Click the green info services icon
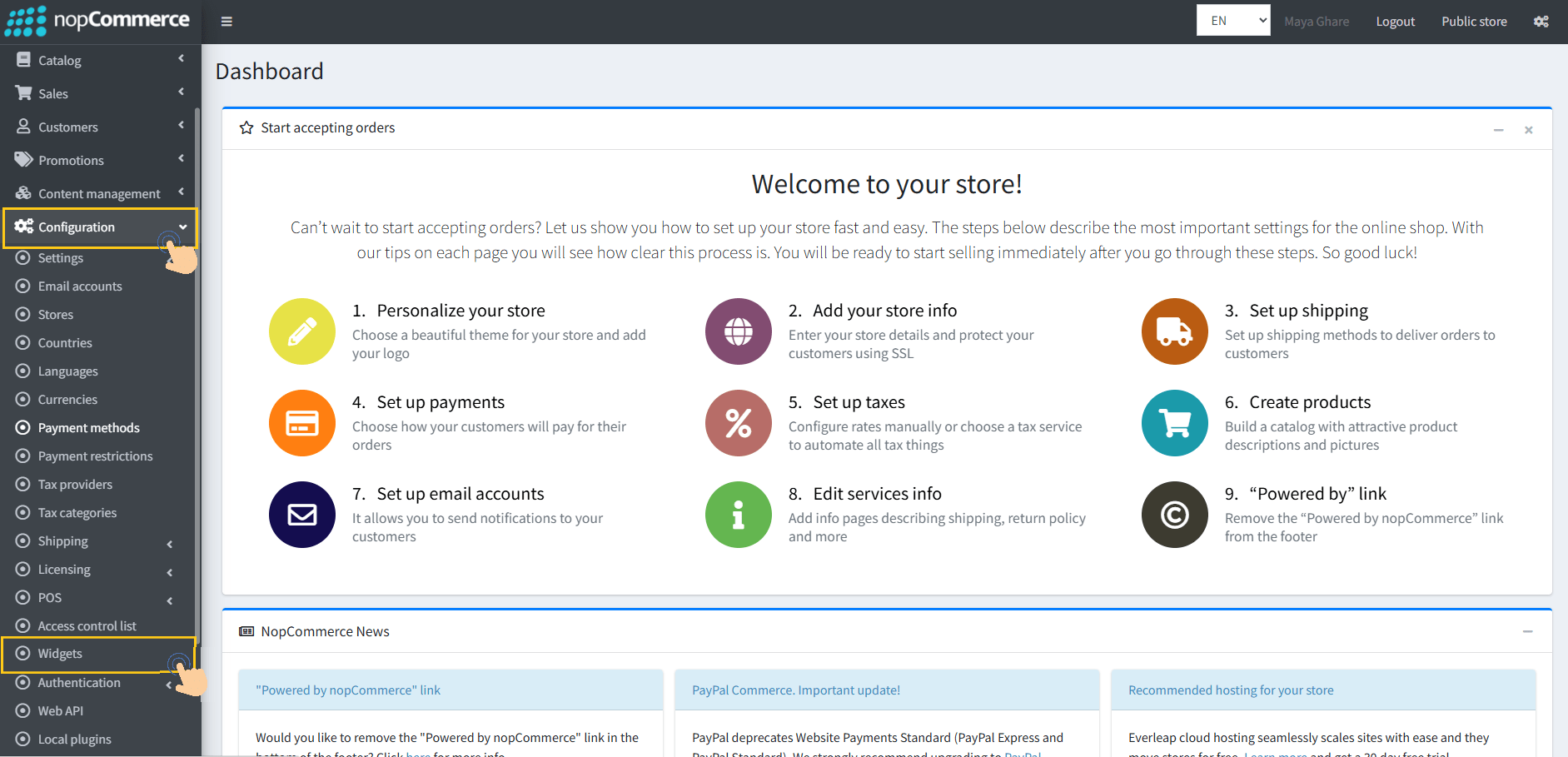 click(x=738, y=515)
